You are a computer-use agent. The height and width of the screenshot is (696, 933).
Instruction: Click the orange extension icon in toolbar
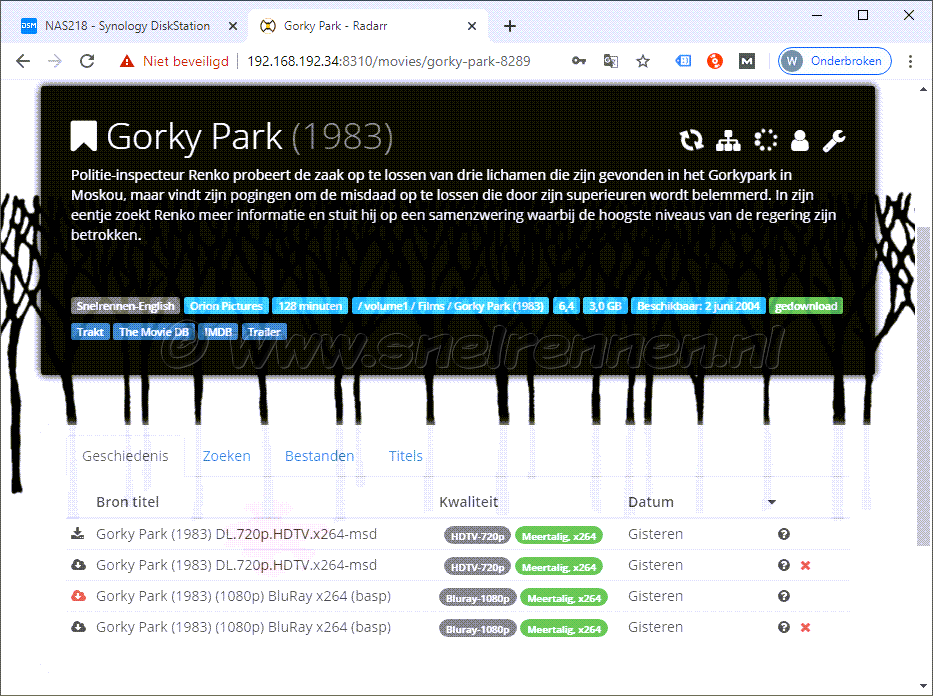(715, 61)
